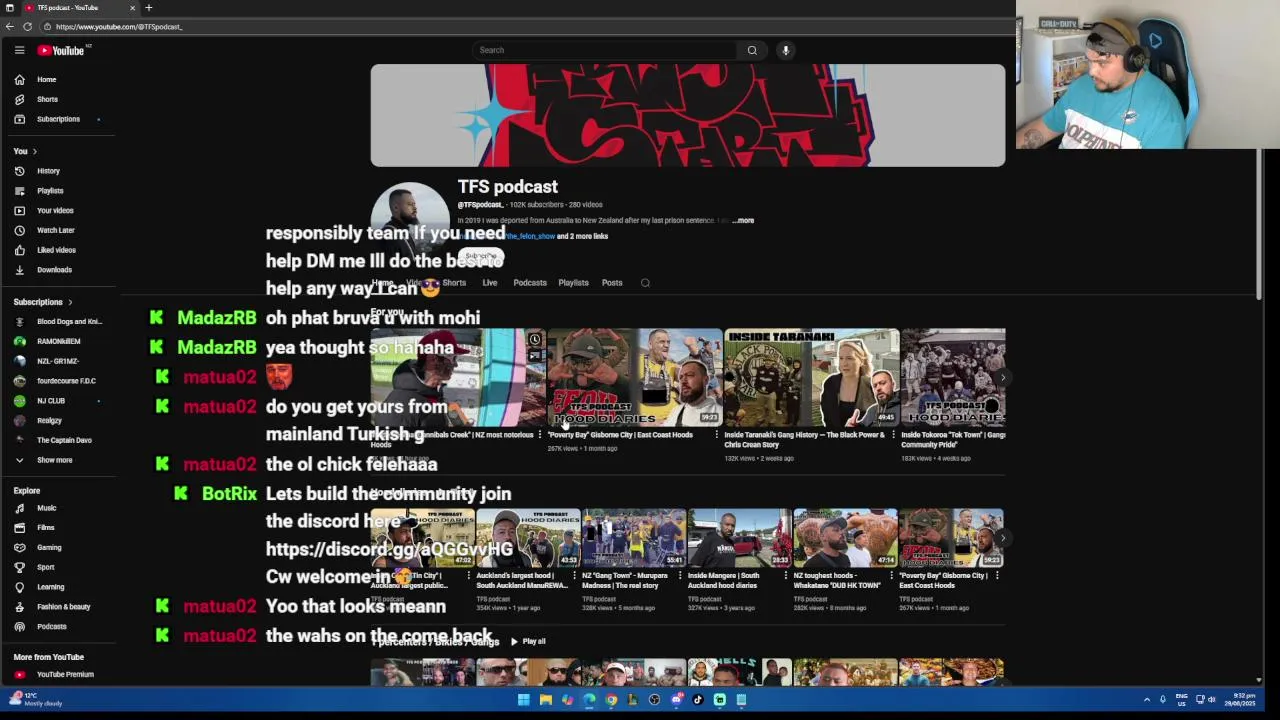Open 'and 2 more links' on channel
1280x720 pixels.
click(x=582, y=236)
